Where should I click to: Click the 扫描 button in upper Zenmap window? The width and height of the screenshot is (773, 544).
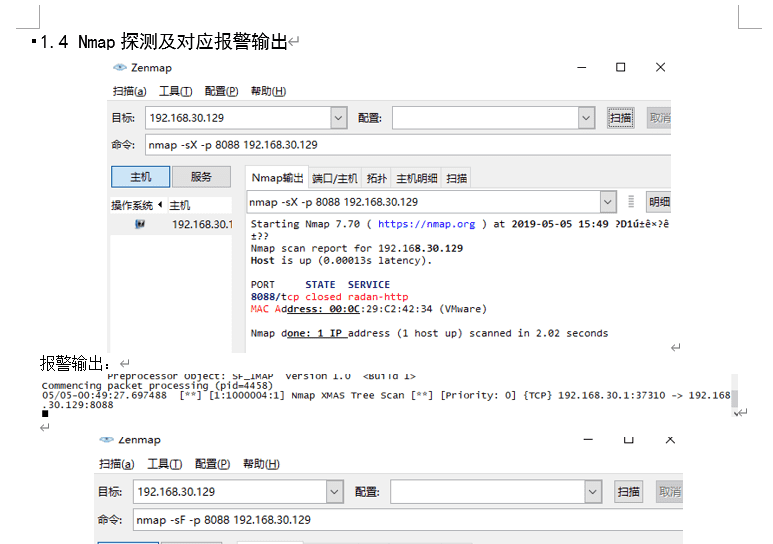[621, 118]
